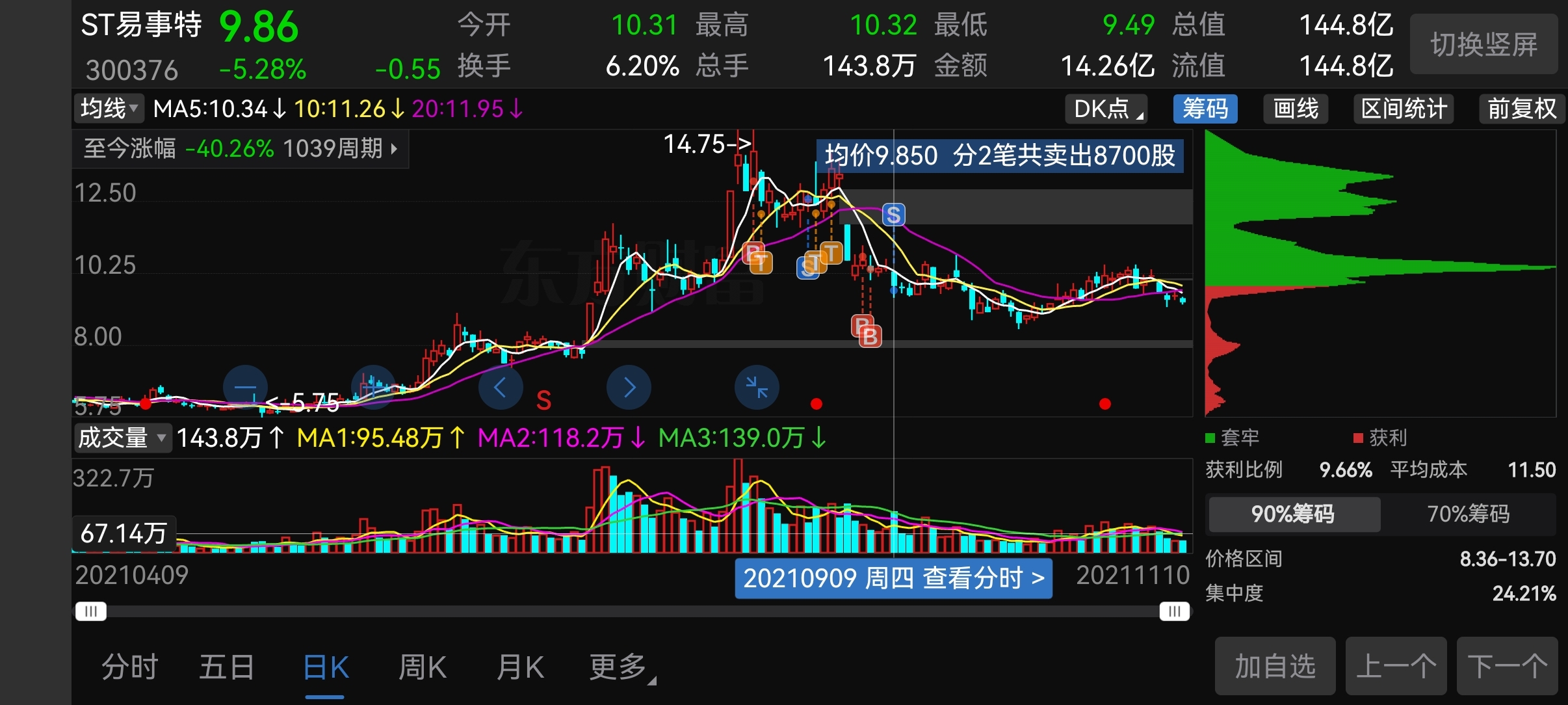The image size is (1568, 705).
Task: Expand the DK点 dropdown
Action: [1106, 109]
